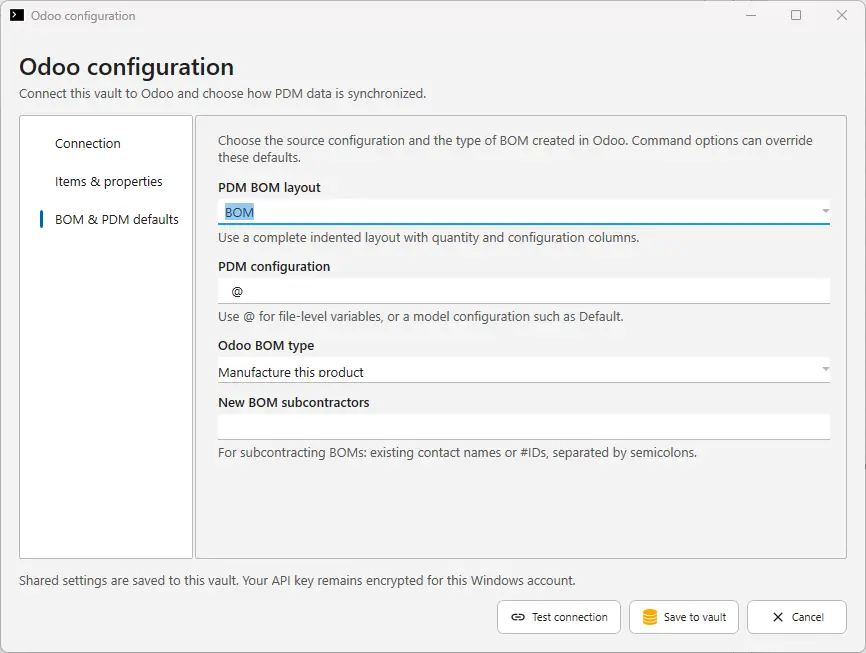866x653 pixels.
Task: Click 'Connect this vault to Odoo' subtitle
Action: pyautogui.click(x=223, y=93)
